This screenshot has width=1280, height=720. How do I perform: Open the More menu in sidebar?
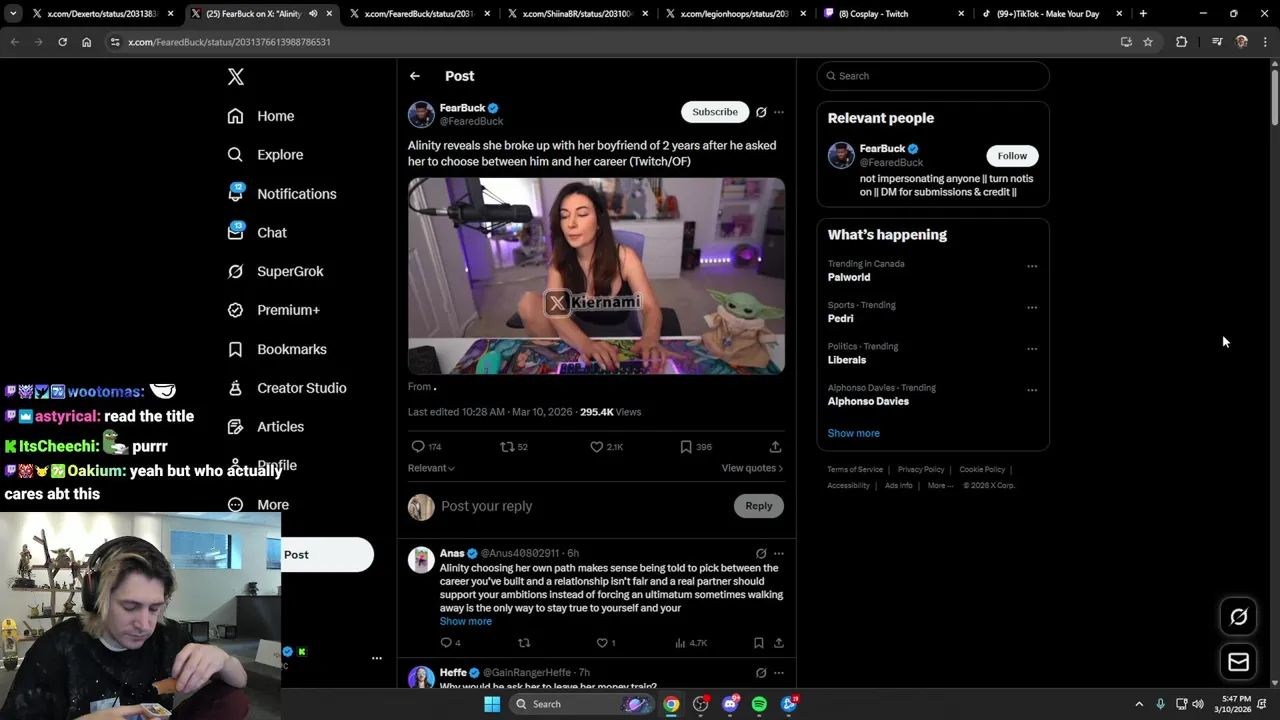(258, 505)
